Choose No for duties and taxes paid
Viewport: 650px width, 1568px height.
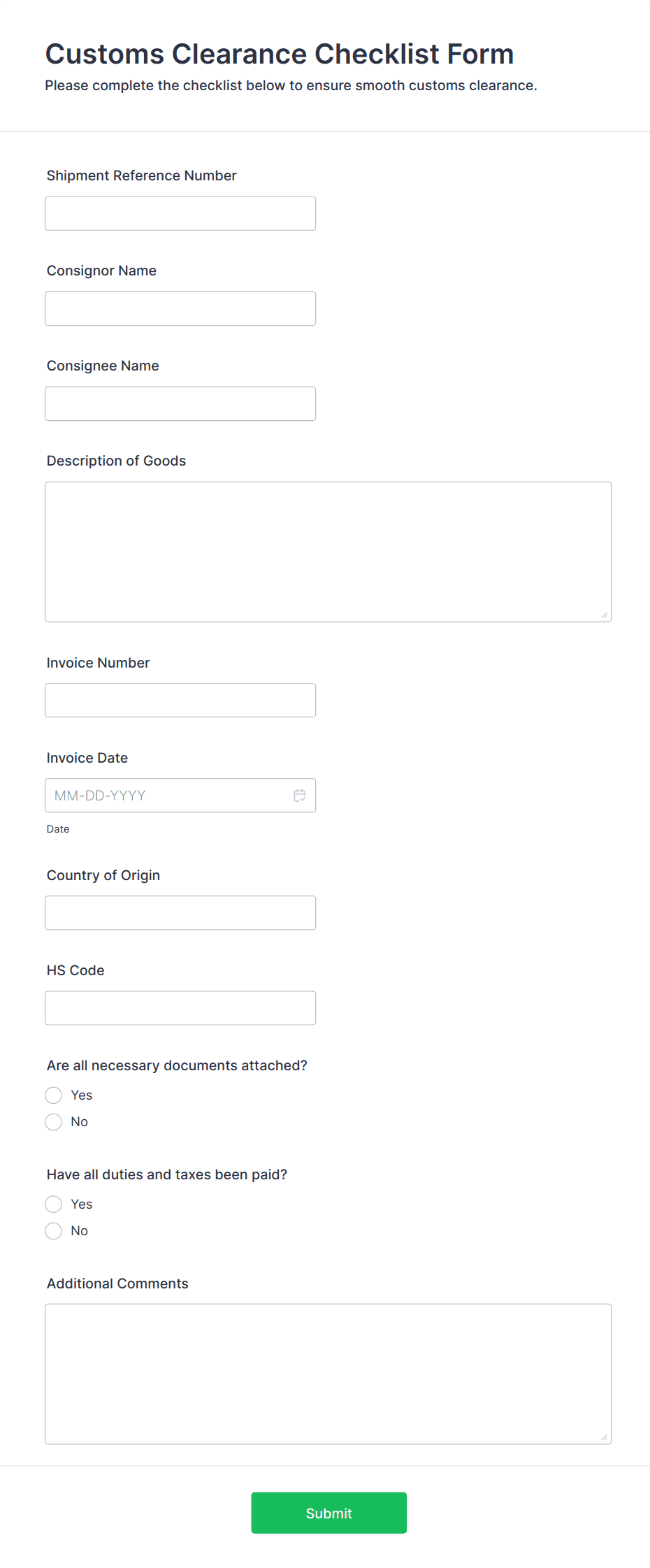54,1231
